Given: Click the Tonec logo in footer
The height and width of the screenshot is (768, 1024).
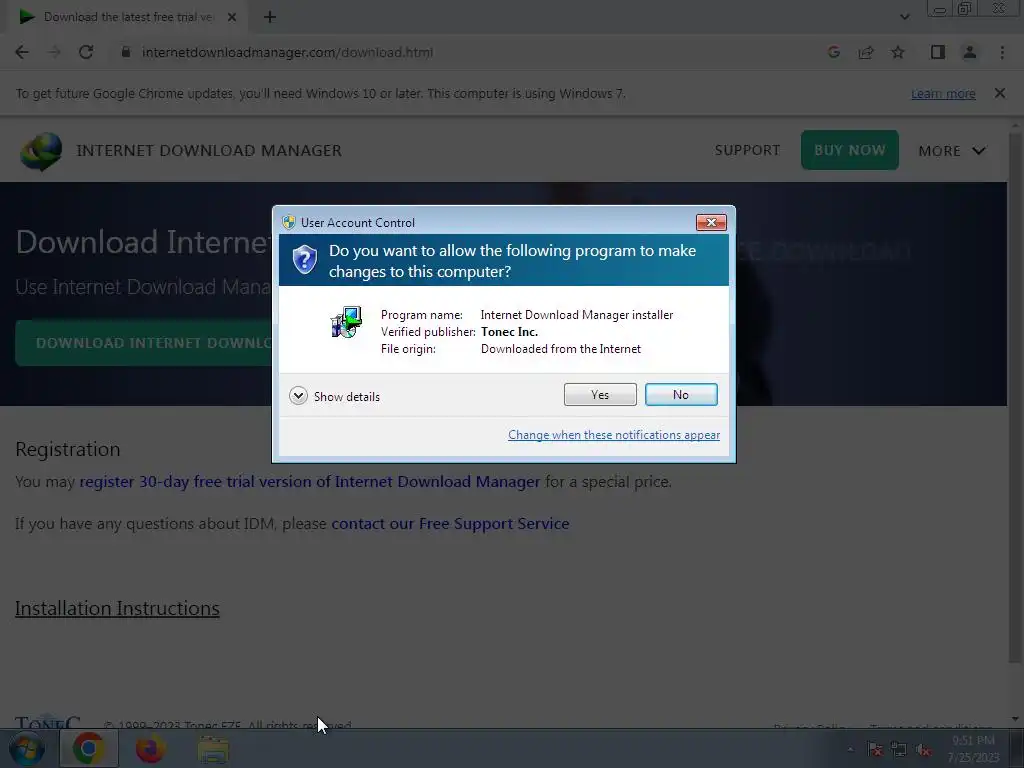Looking at the screenshot, I should [48, 721].
